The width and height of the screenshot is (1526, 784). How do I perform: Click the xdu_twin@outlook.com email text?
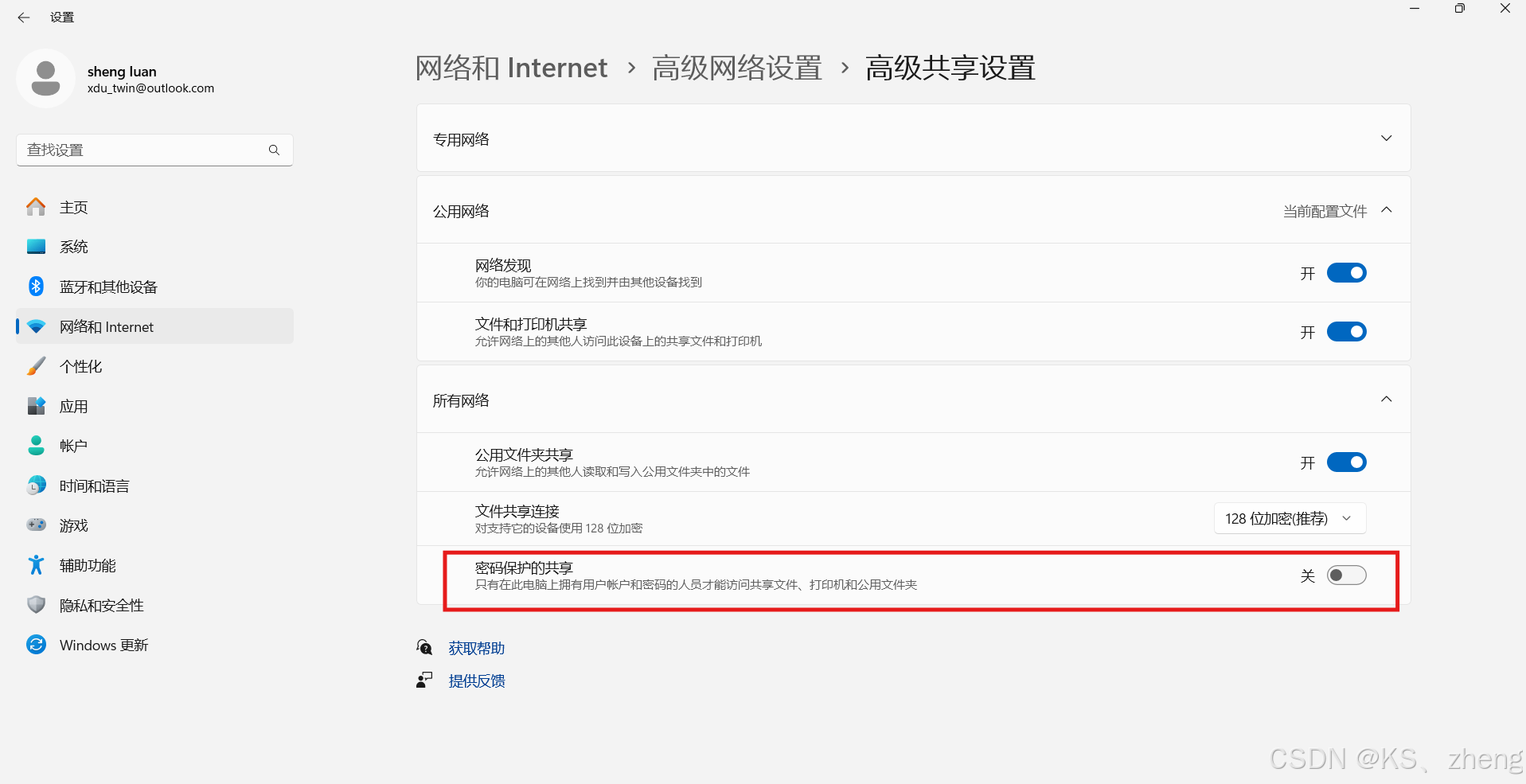(150, 88)
